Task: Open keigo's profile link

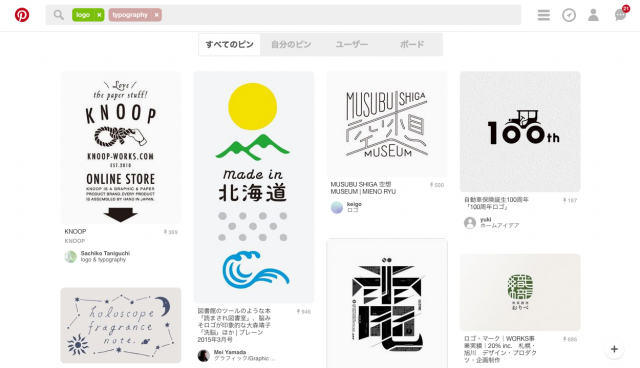Action: point(354,204)
